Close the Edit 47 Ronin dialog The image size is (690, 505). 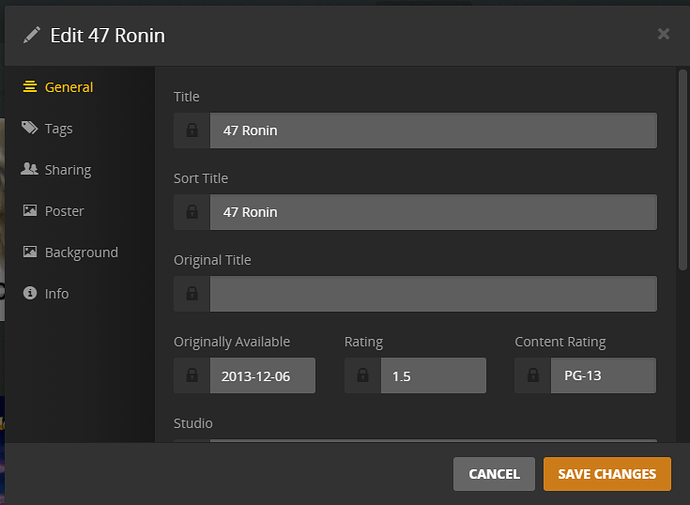[x=663, y=34]
